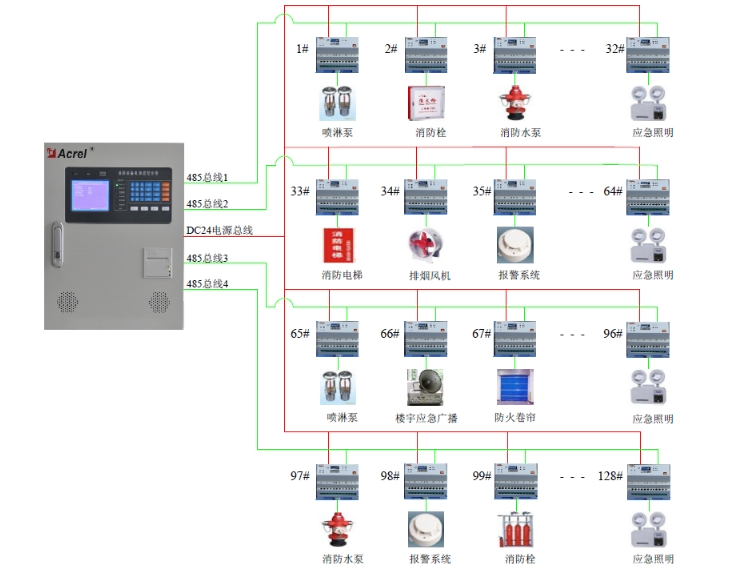Click the '喷淋泵' caption below module 65#
The width and height of the screenshot is (732, 574).
coord(342,417)
